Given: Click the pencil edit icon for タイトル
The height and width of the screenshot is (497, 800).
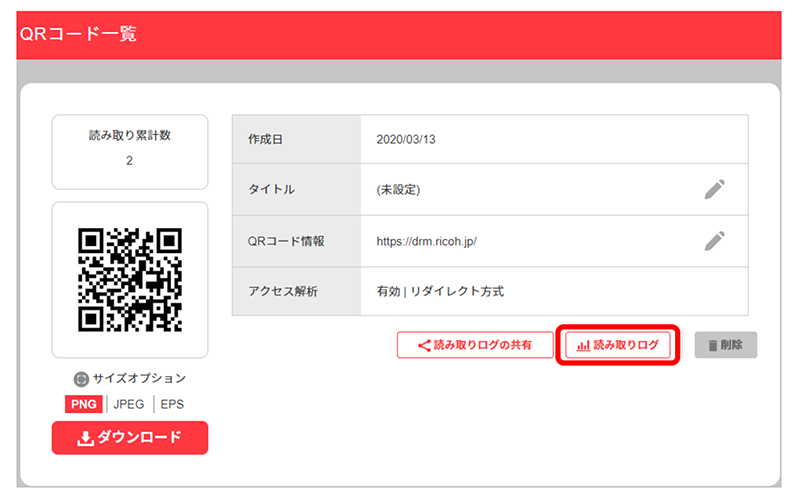Looking at the screenshot, I should pos(715,189).
